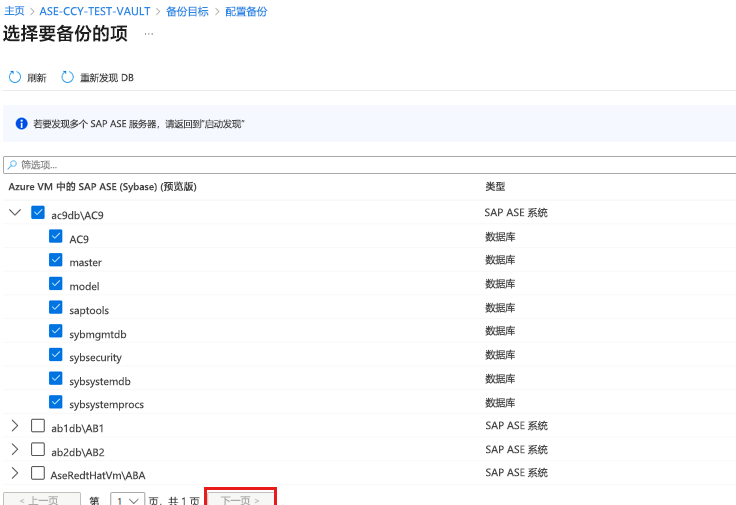Collapse the ac9db\AC9 tree node
The image size is (736, 505).
[15, 213]
